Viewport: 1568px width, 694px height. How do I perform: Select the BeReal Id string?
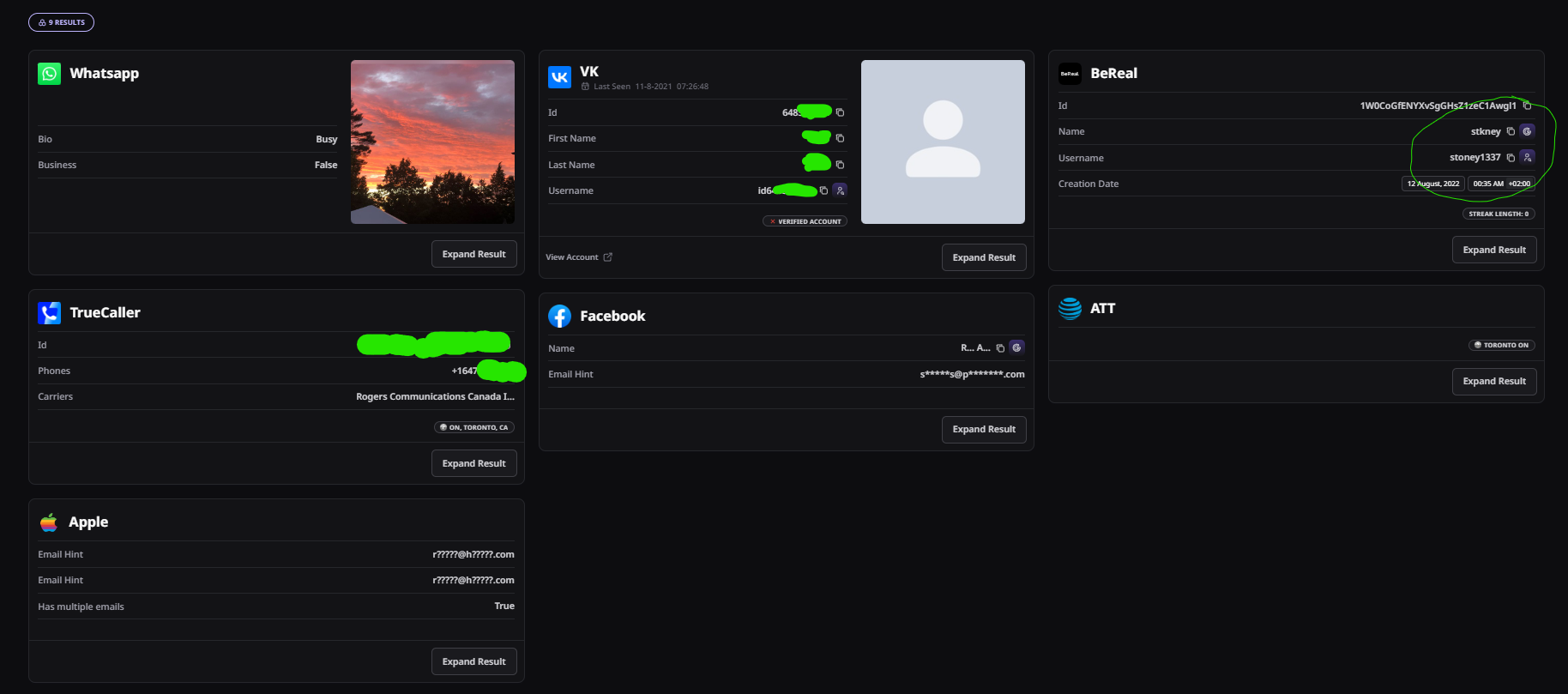(x=1438, y=106)
